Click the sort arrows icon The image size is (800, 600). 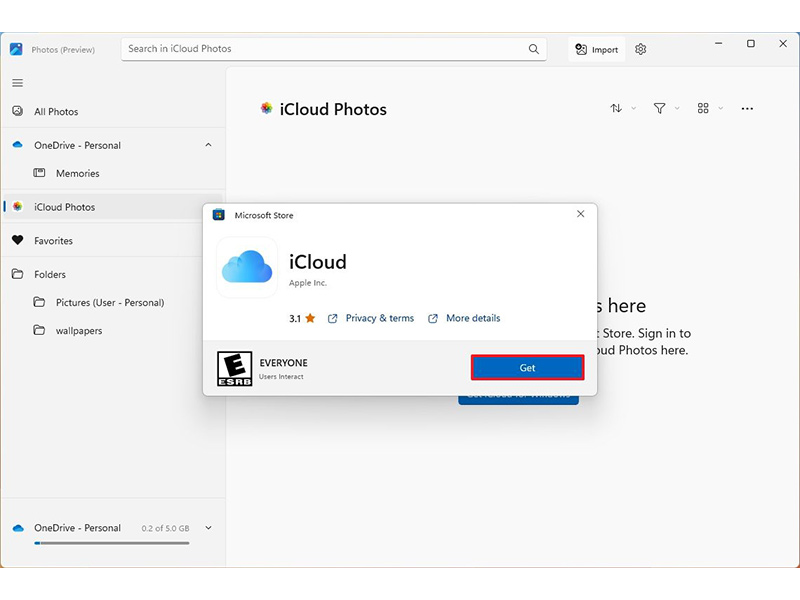point(616,108)
